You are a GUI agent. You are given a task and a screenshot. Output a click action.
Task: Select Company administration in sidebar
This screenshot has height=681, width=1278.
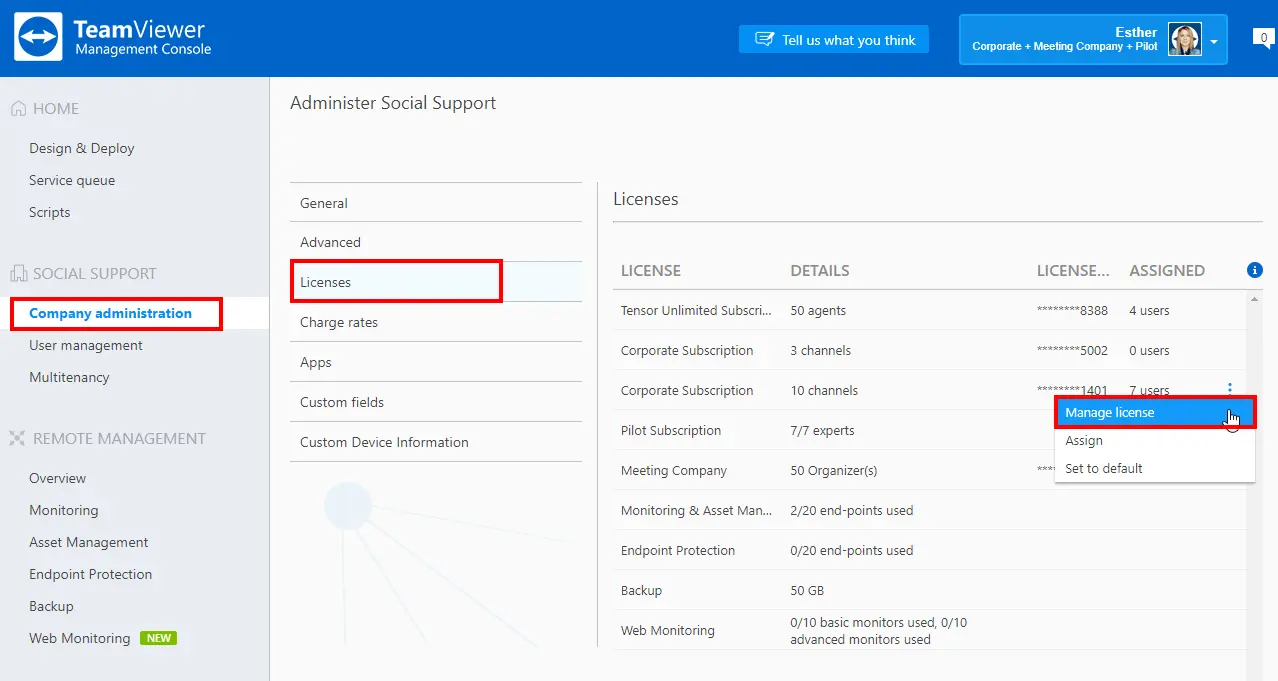(x=110, y=313)
